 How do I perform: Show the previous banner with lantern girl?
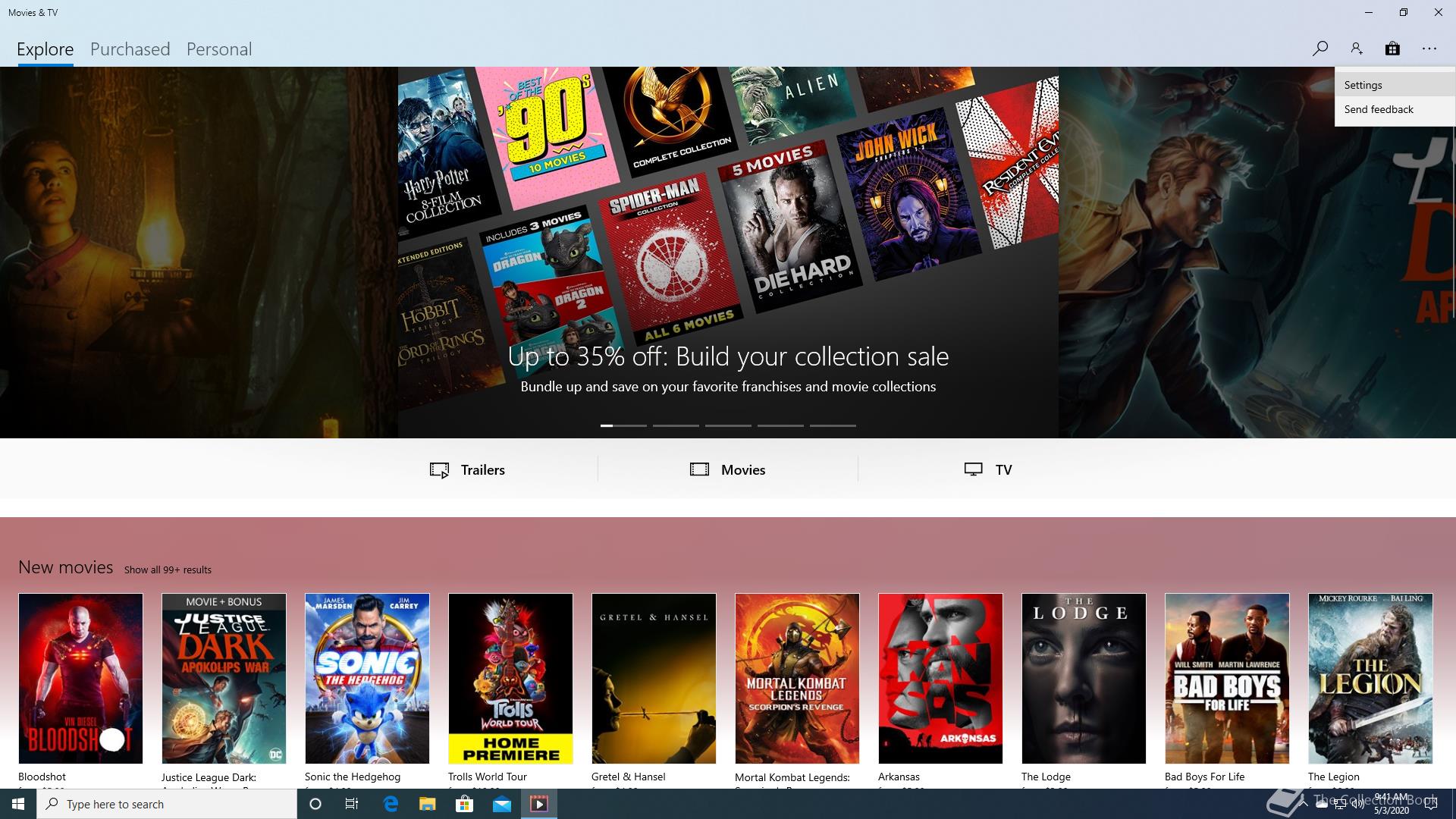click(199, 253)
